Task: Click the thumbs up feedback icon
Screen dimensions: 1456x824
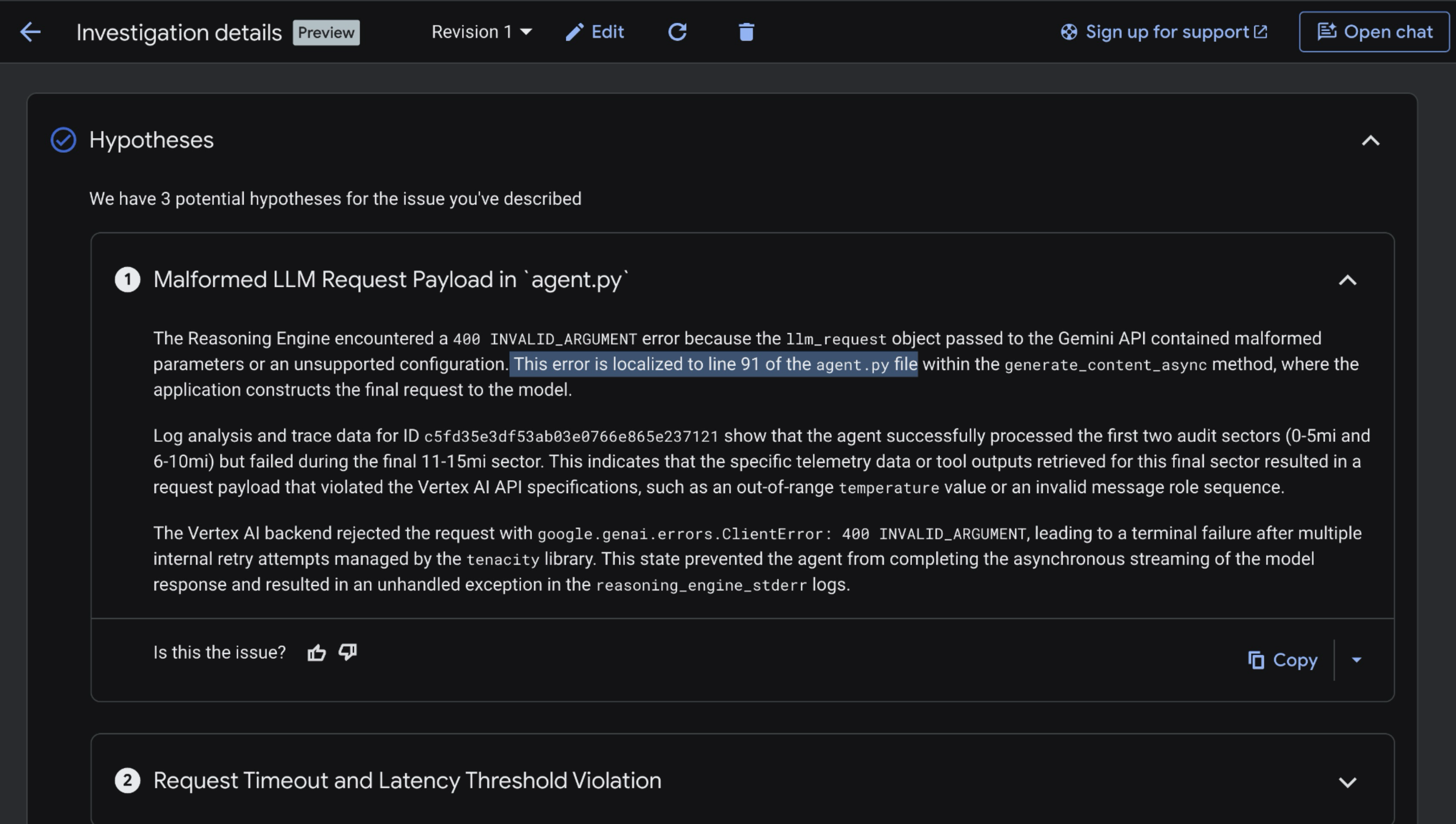Action: coord(316,653)
